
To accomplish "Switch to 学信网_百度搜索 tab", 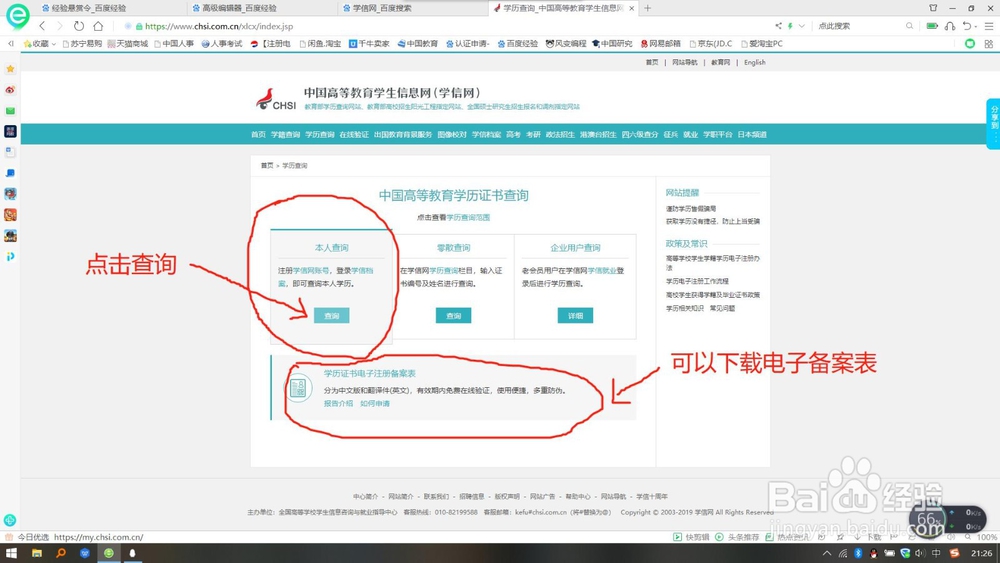I will coord(382,8).
